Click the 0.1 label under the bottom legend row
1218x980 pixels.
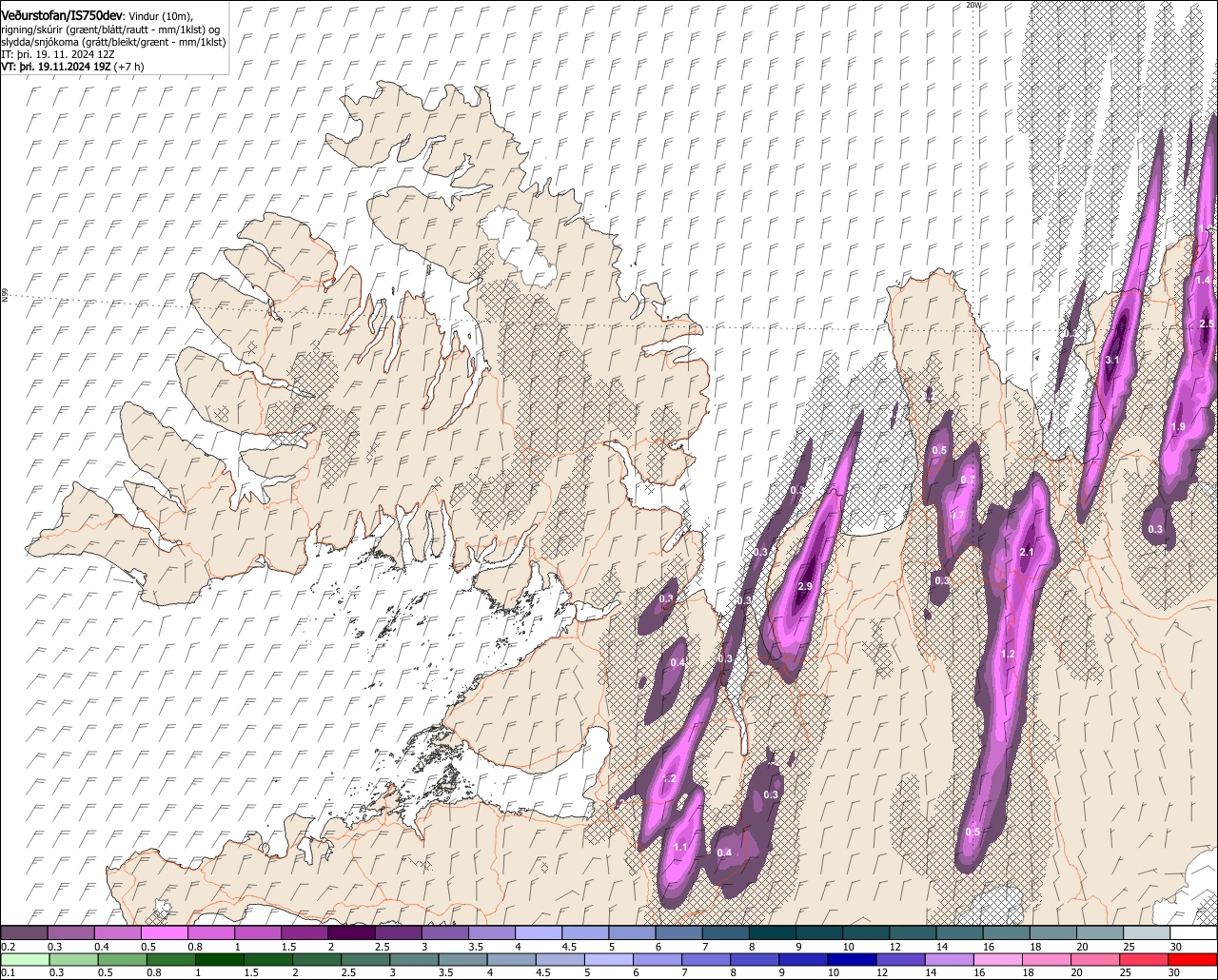tap(9, 972)
